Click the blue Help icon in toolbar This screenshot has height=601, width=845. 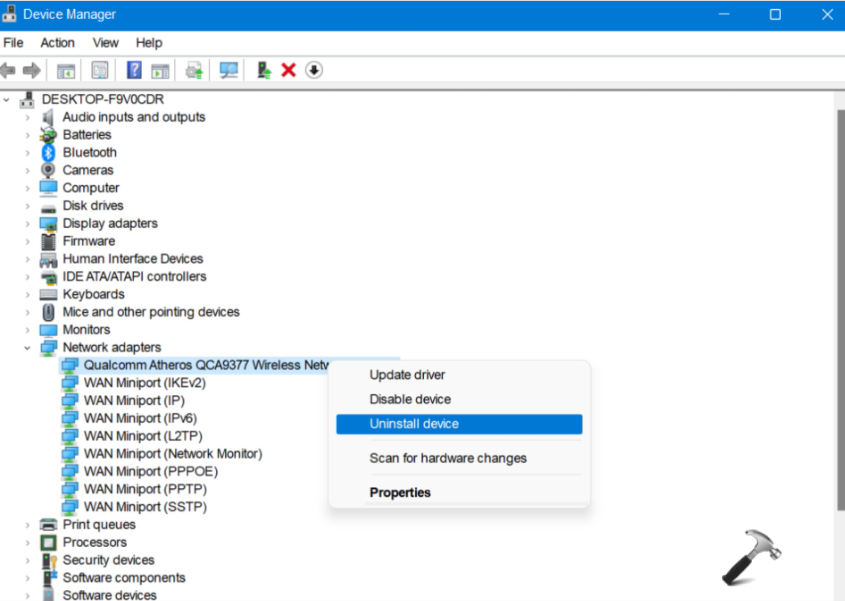[134, 70]
